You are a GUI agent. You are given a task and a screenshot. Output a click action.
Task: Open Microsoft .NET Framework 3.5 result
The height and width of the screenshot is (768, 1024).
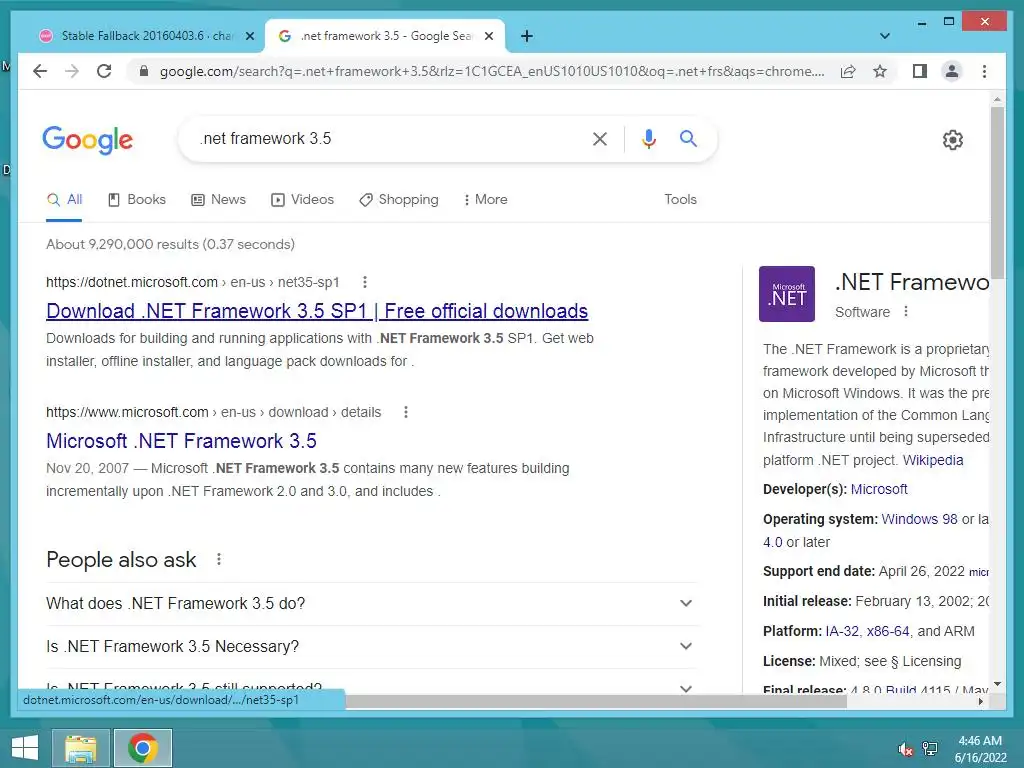coord(181,441)
